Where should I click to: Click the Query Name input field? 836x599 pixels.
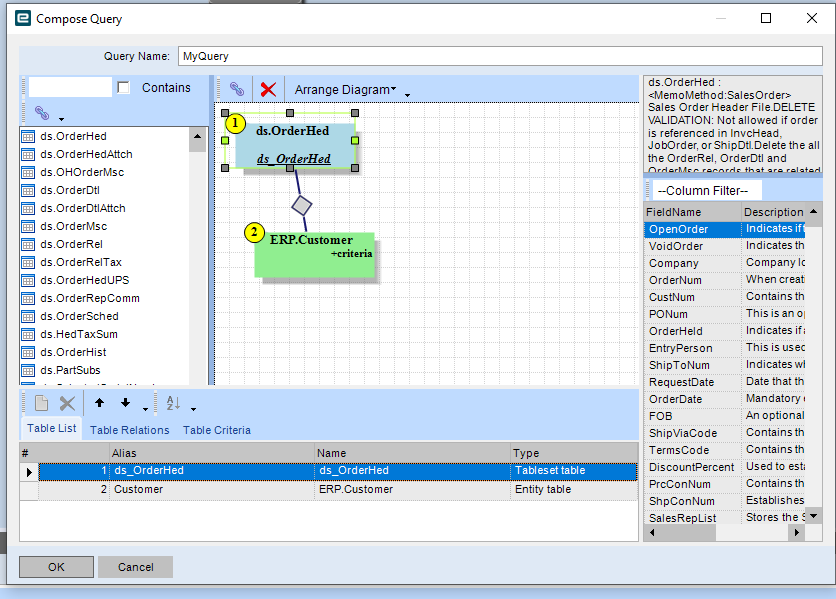point(500,56)
